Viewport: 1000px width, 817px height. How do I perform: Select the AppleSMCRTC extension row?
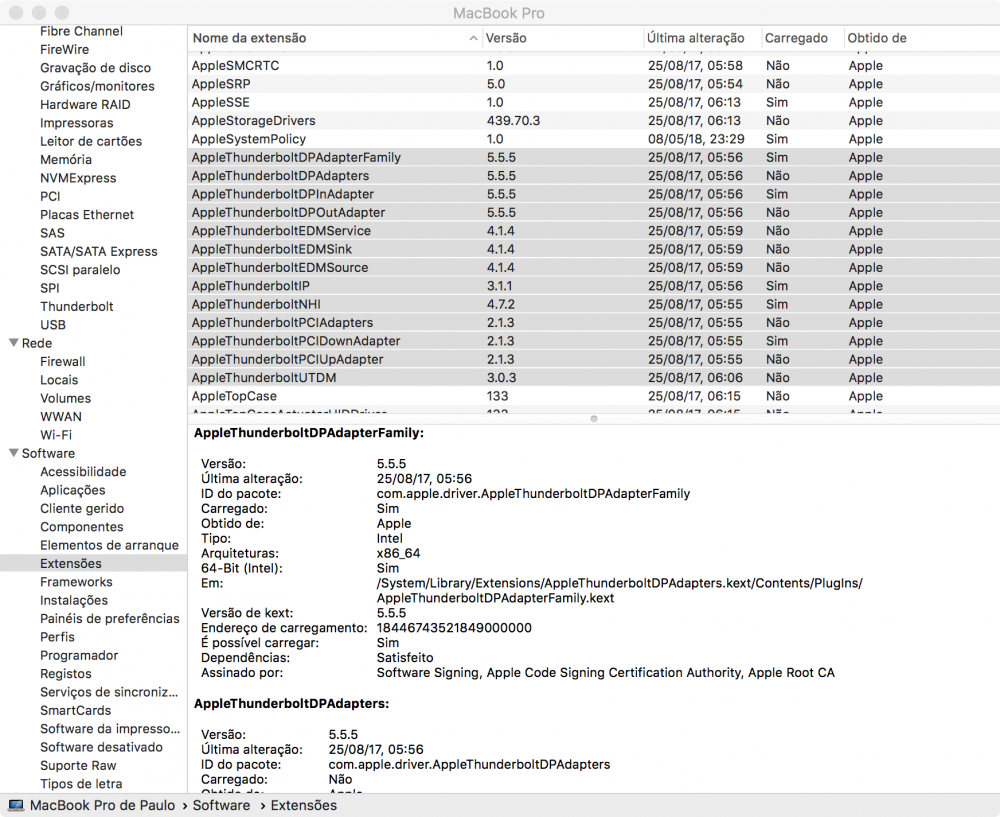pos(594,66)
